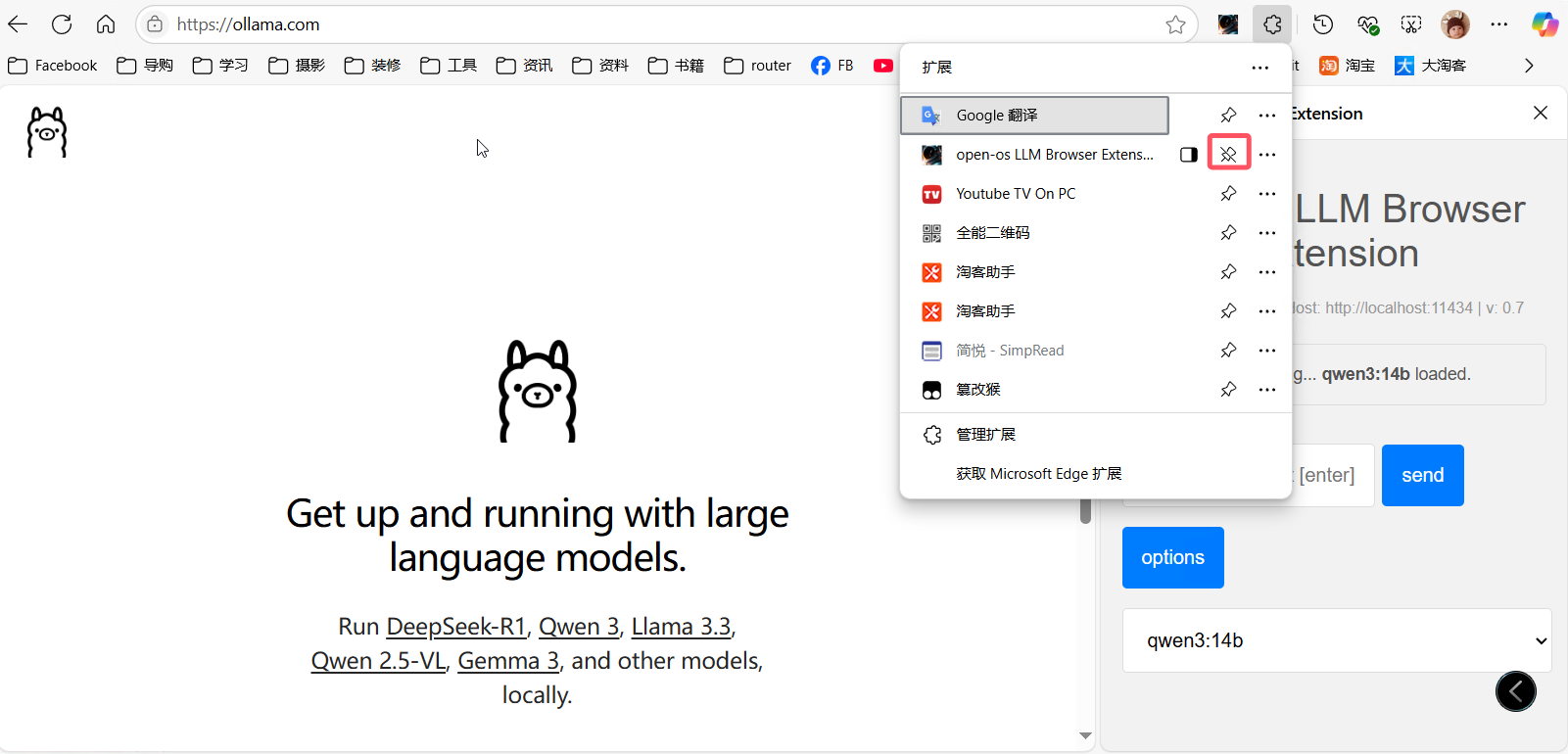Click the page vertical scrollbar thumb
Viewport: 1568px width, 754px height.
tap(1085, 511)
